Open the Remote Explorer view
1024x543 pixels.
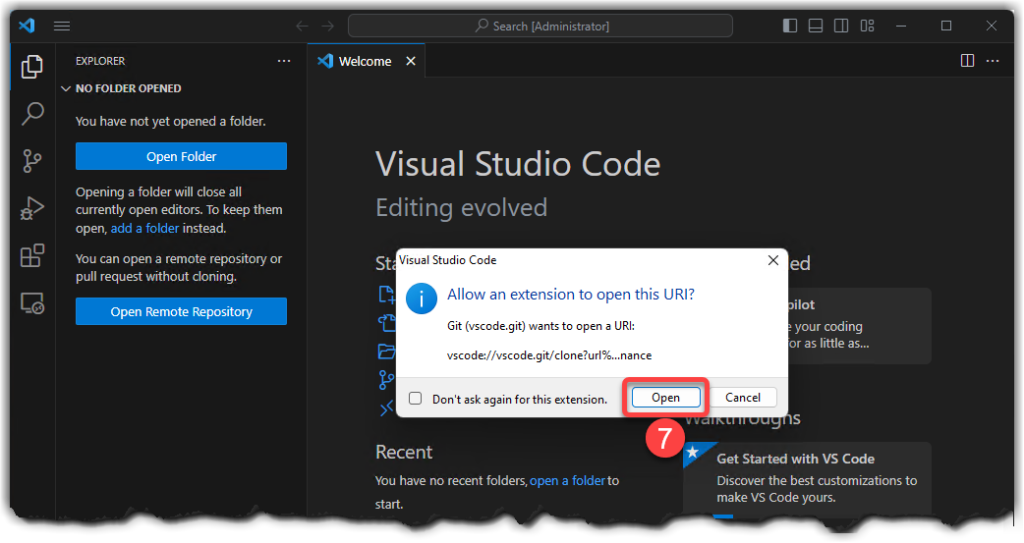[x=32, y=303]
